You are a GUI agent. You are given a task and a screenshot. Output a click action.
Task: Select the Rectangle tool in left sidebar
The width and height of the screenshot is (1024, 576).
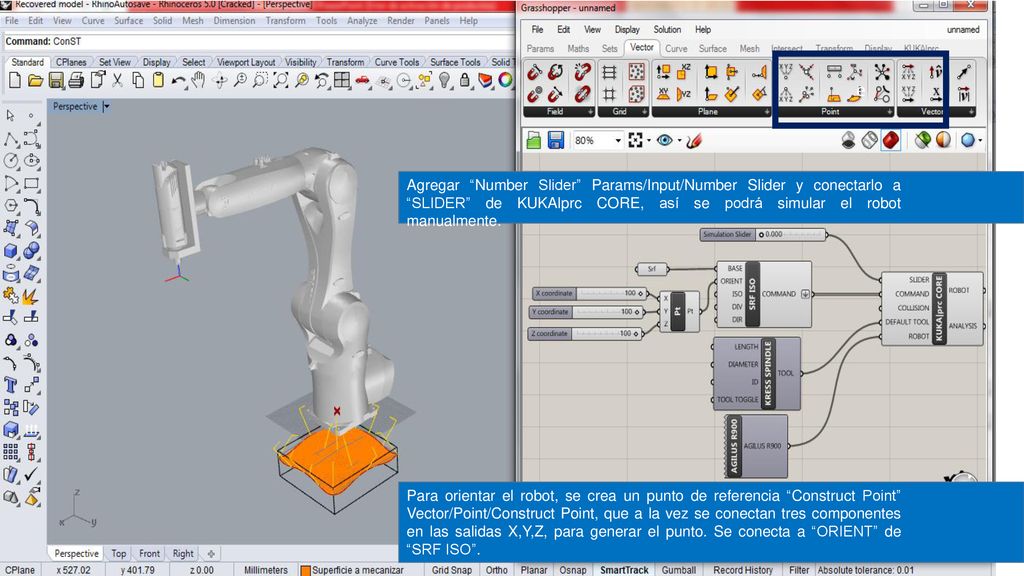click(31, 184)
